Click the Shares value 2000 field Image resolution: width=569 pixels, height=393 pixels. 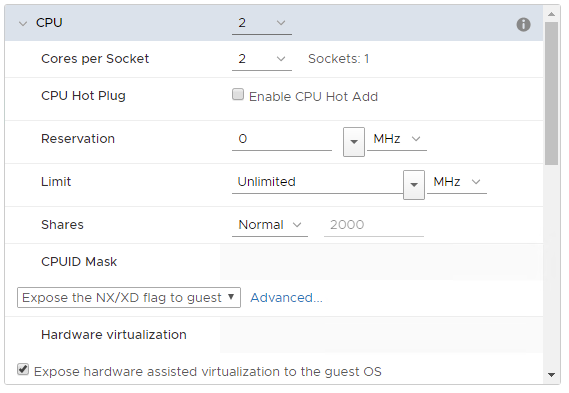[x=374, y=225]
